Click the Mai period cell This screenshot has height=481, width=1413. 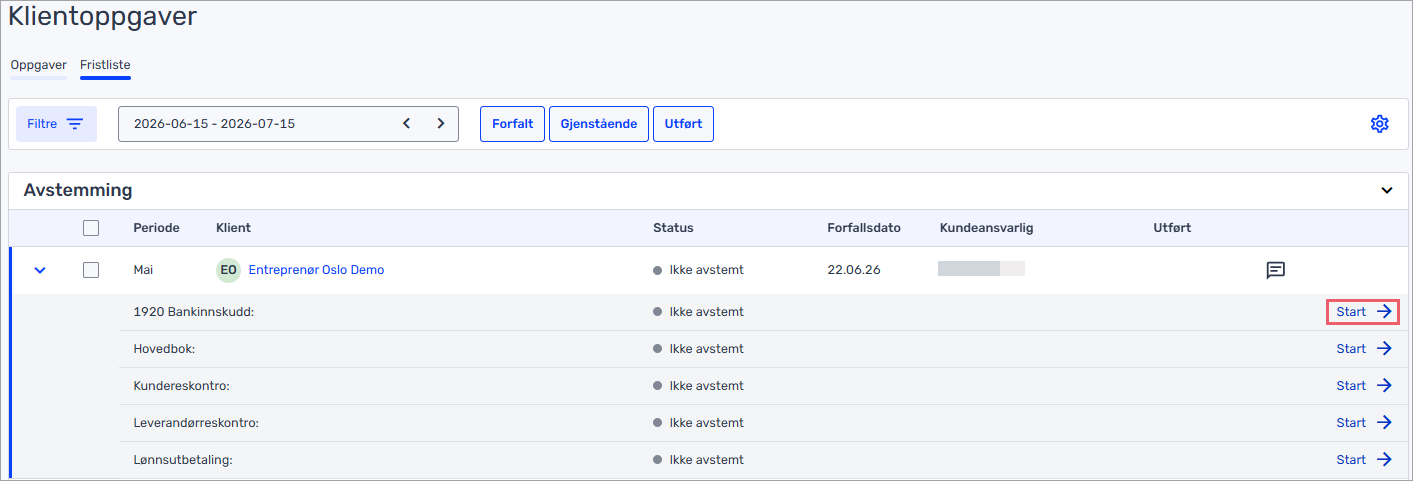(x=145, y=270)
